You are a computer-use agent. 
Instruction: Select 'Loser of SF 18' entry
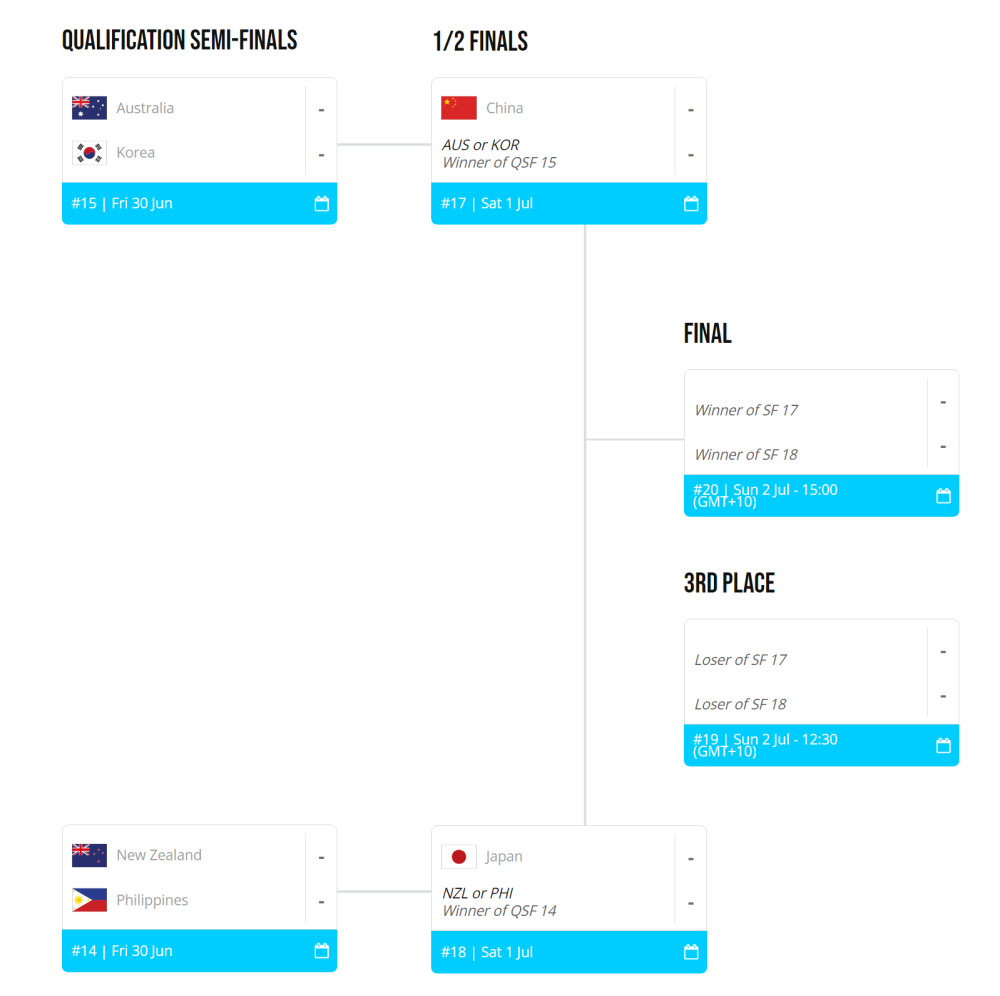[740, 704]
